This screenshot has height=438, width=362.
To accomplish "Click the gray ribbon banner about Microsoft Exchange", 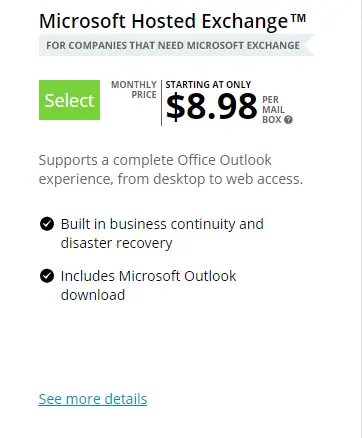I will [x=176, y=45].
